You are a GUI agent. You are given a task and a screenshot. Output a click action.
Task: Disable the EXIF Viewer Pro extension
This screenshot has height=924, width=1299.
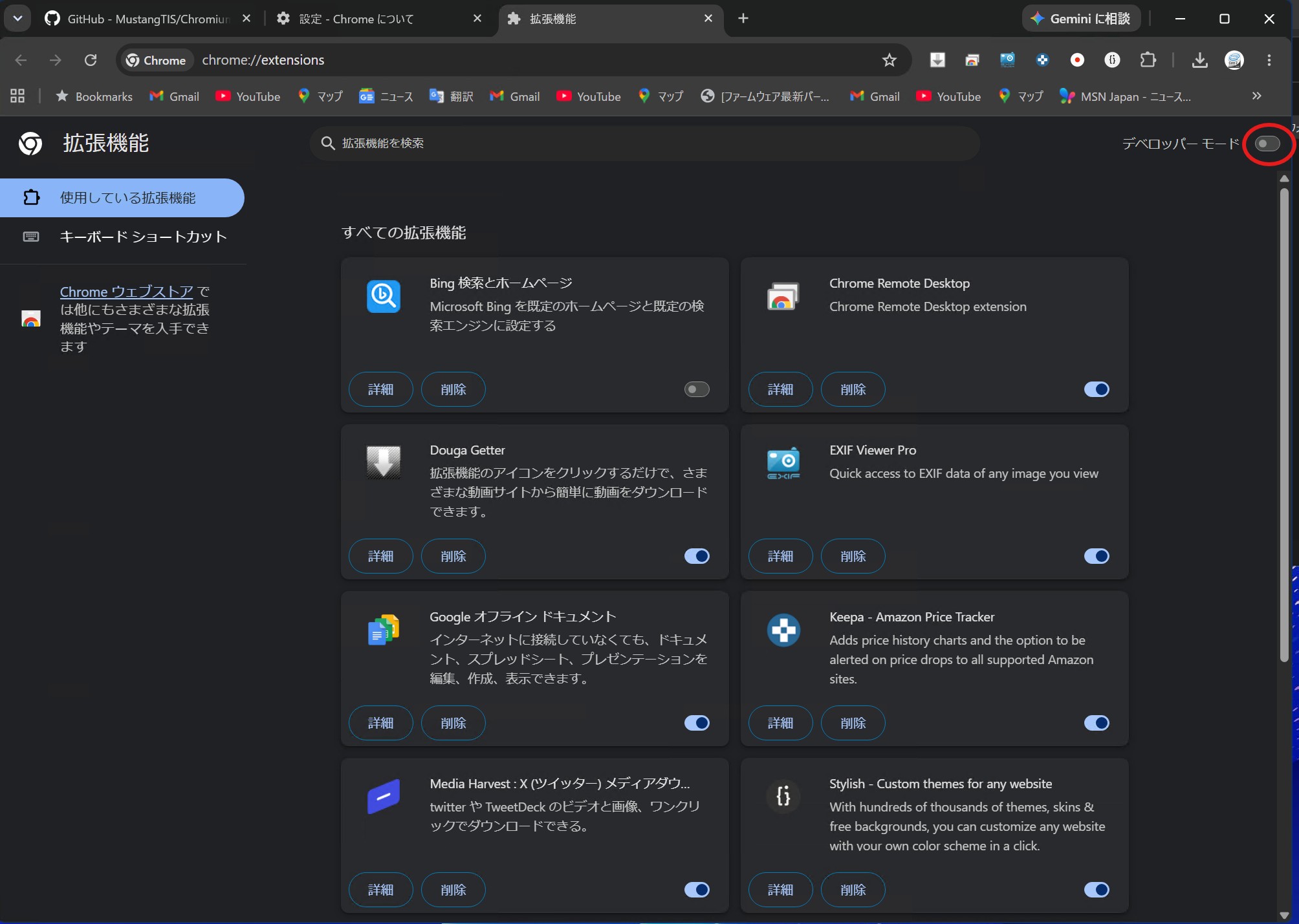click(x=1097, y=556)
